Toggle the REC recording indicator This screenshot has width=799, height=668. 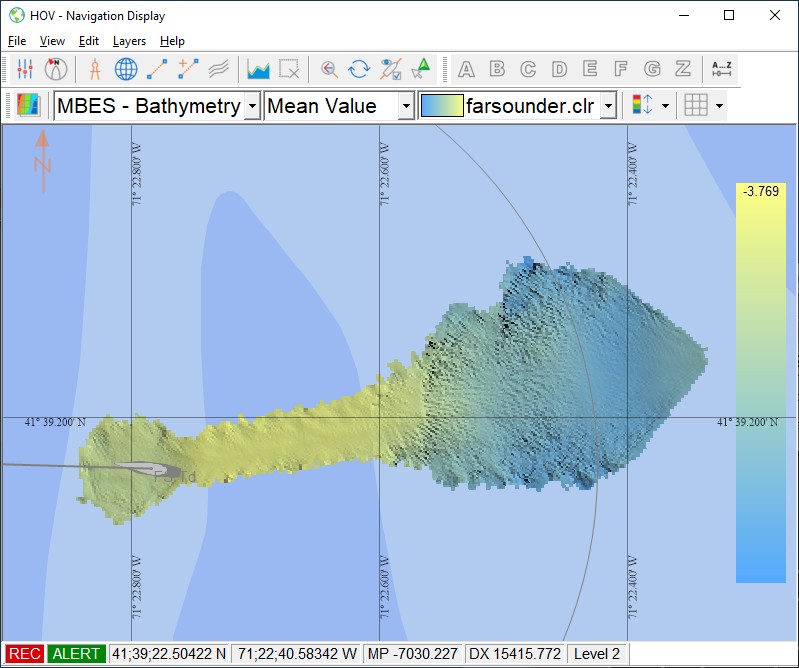click(25, 654)
